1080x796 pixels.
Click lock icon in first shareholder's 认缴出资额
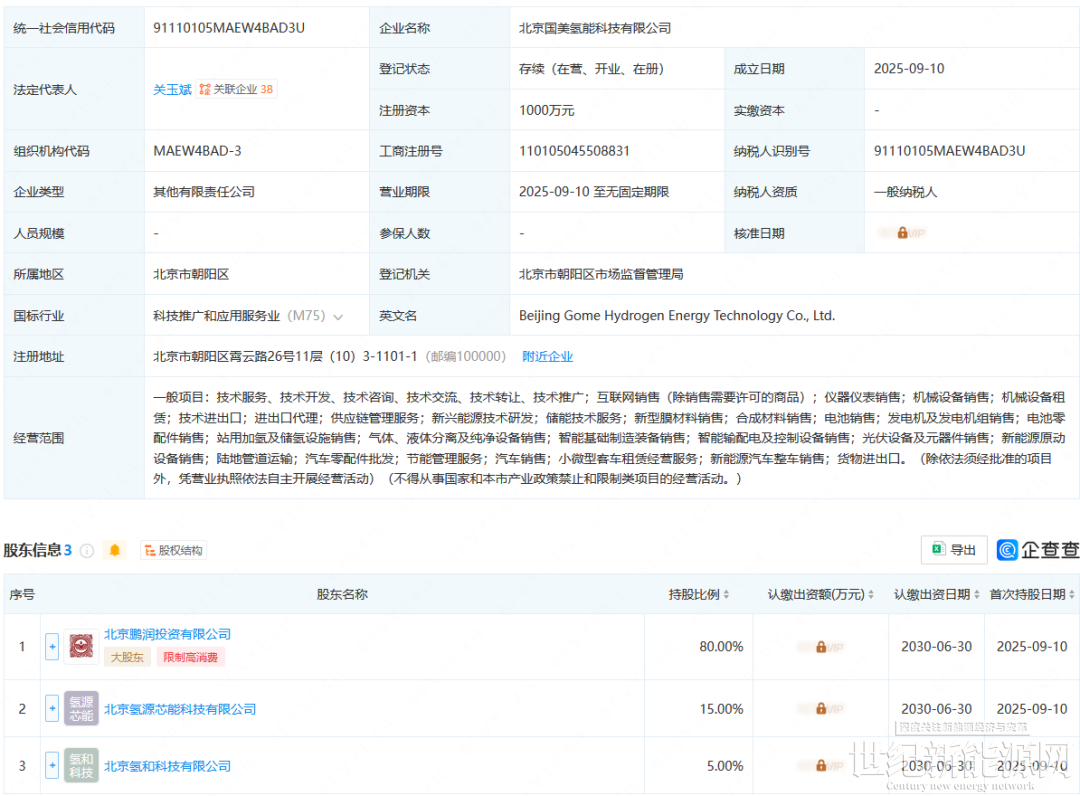point(820,647)
